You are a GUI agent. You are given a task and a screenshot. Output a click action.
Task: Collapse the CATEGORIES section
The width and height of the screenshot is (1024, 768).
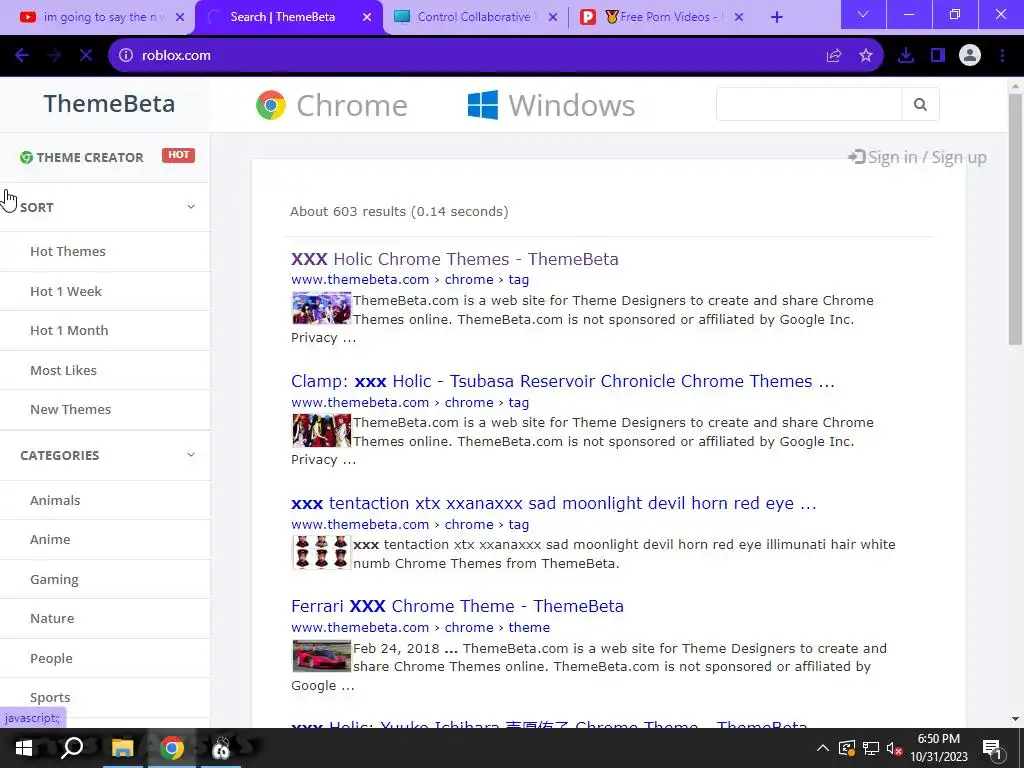pos(191,455)
